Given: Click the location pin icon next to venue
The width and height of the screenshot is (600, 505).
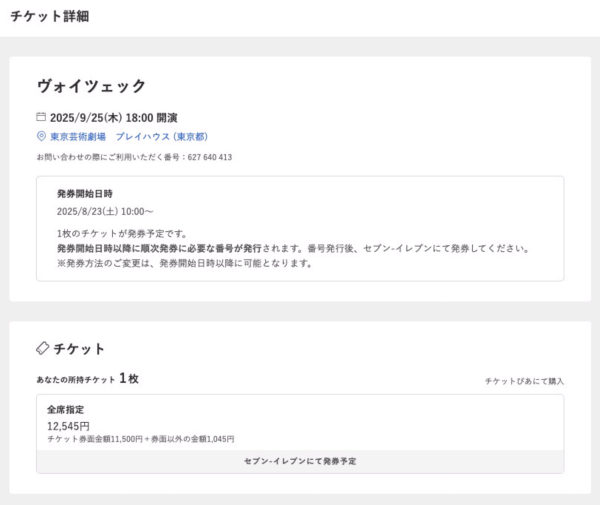Looking at the screenshot, I should pyautogui.click(x=41, y=137).
